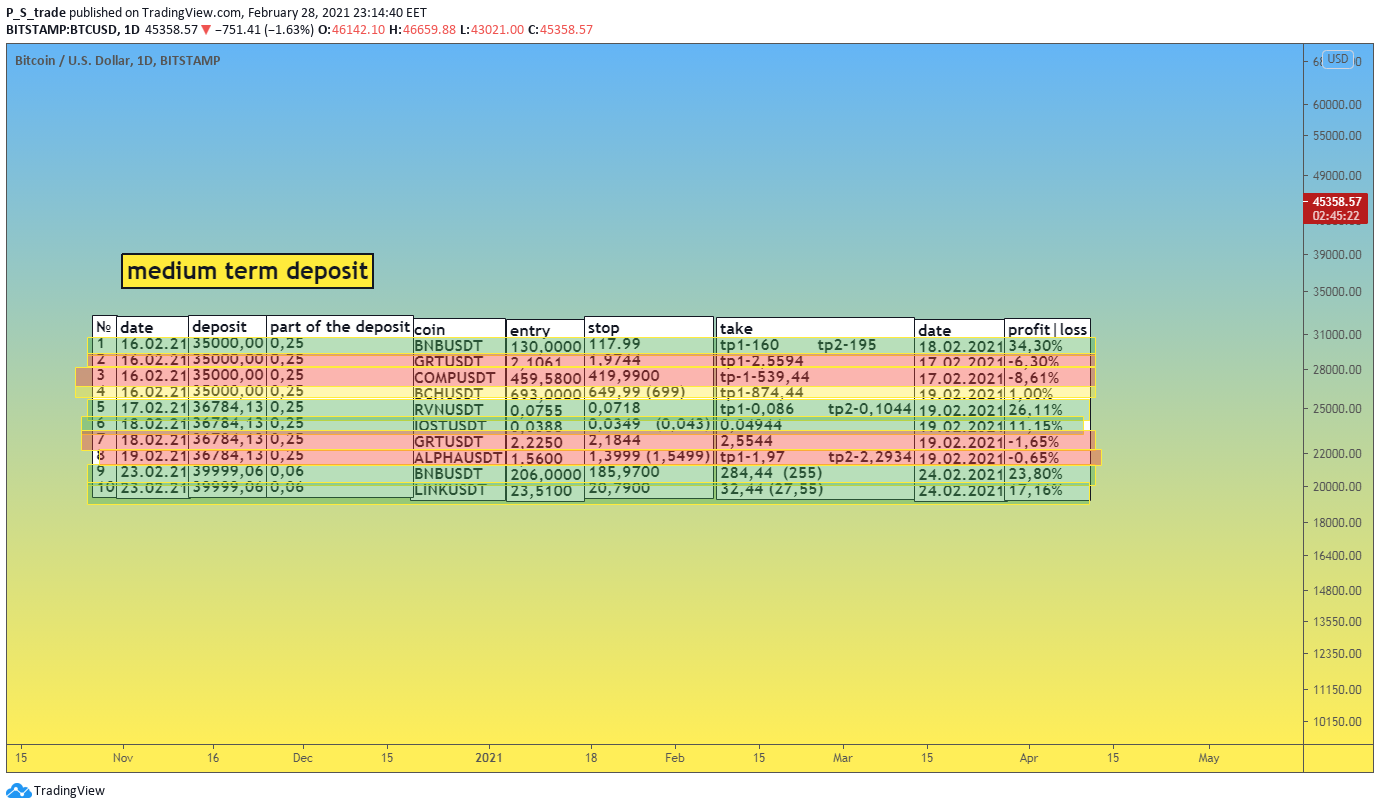Click the 10150.00 price axis label

click(1338, 722)
